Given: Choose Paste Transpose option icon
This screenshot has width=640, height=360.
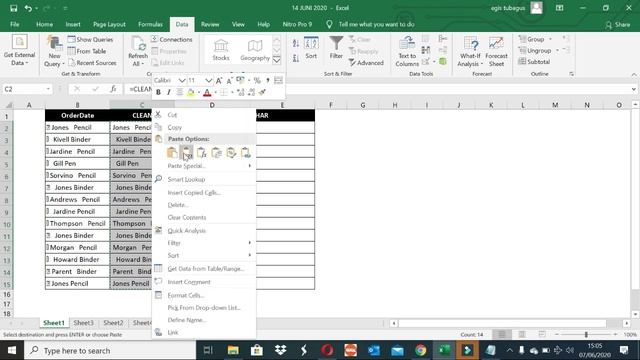Looking at the screenshot, I should click(x=216, y=153).
